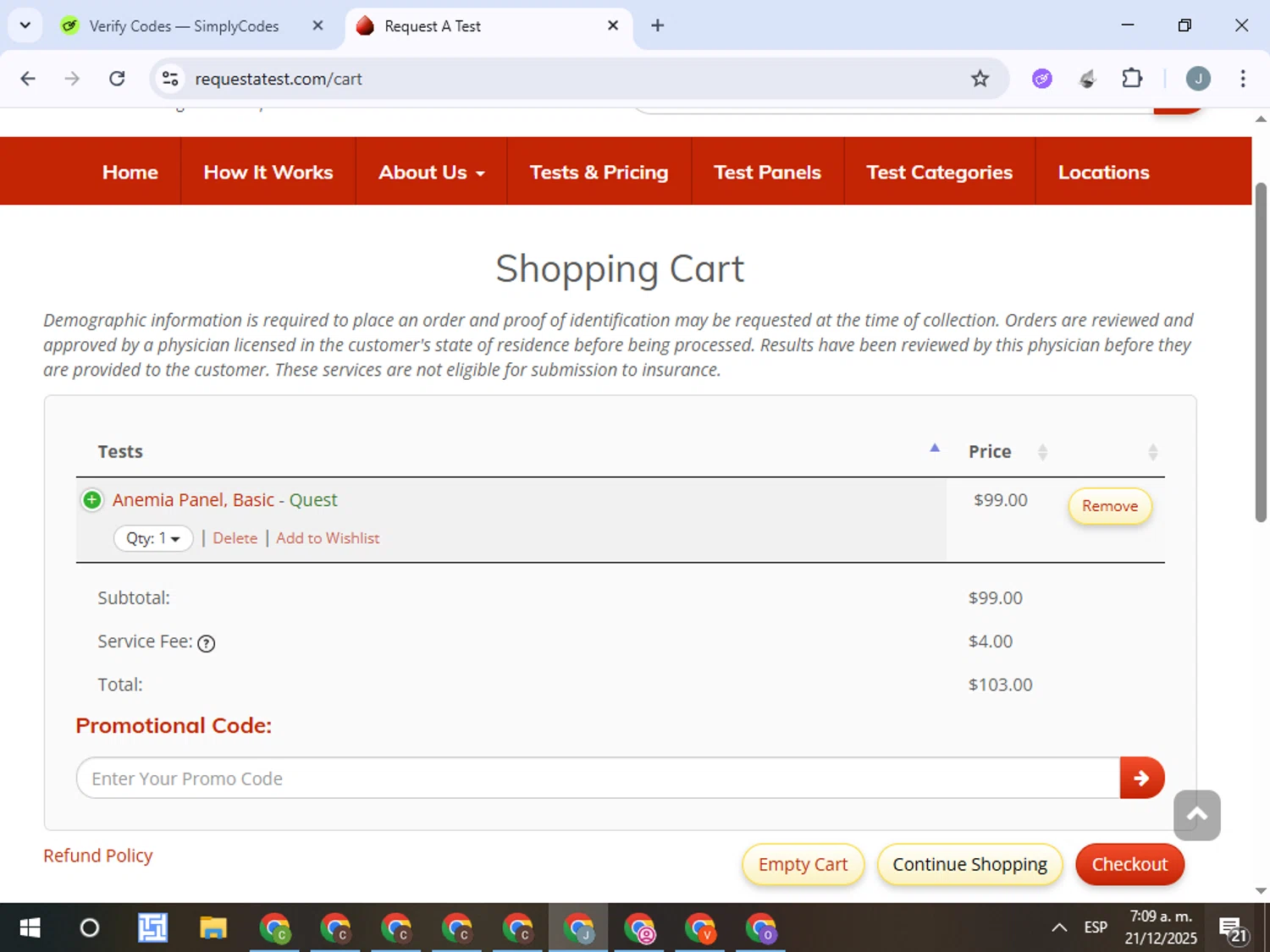The height and width of the screenshot is (952, 1270).
Task: Click the Shopping Cart heading
Action: point(620,269)
